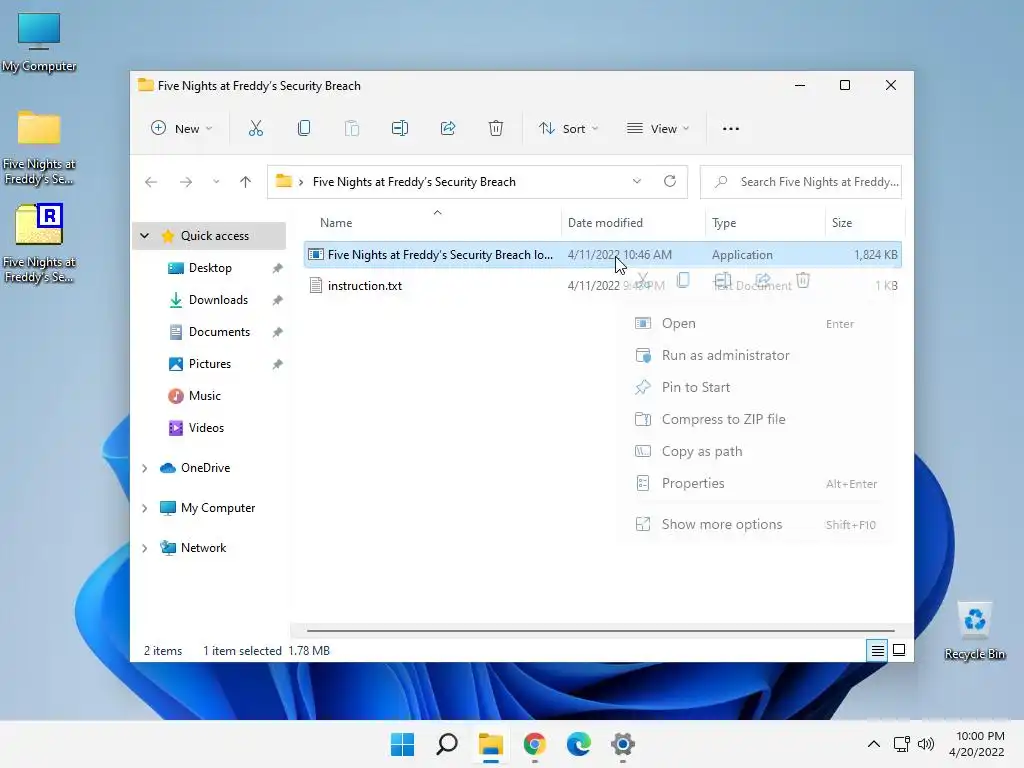Collapse the Quick access tree

coord(145,236)
